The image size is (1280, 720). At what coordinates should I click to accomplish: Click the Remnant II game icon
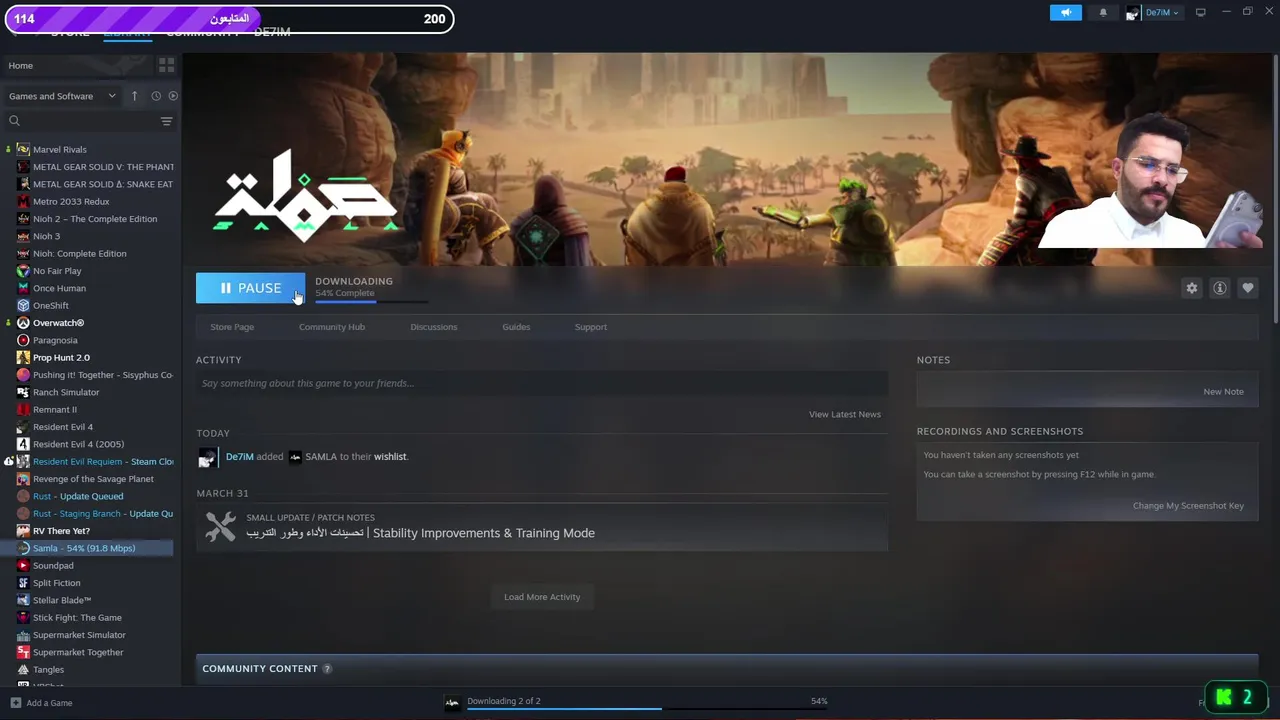coord(23,409)
